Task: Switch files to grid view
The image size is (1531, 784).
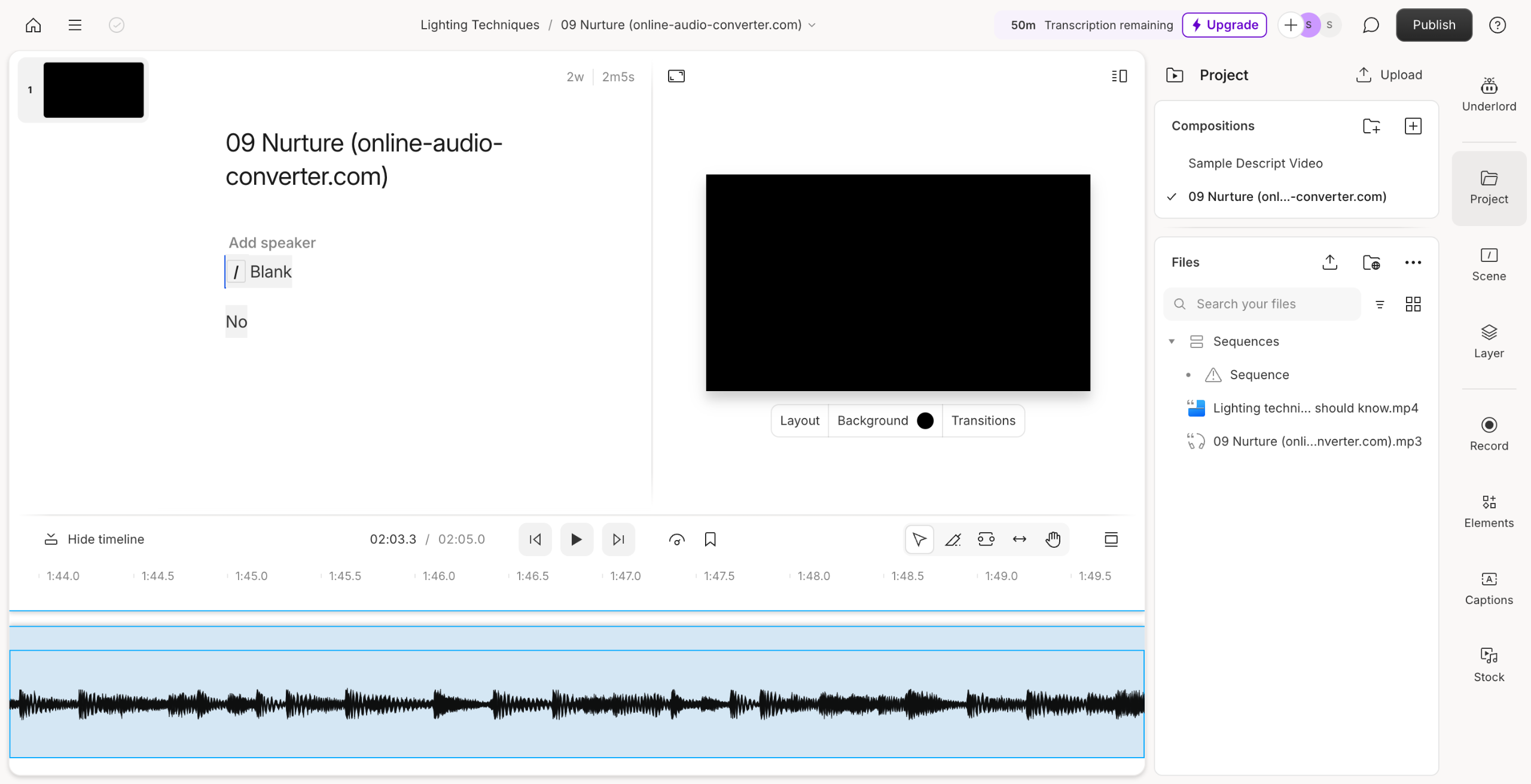Action: [1413, 304]
